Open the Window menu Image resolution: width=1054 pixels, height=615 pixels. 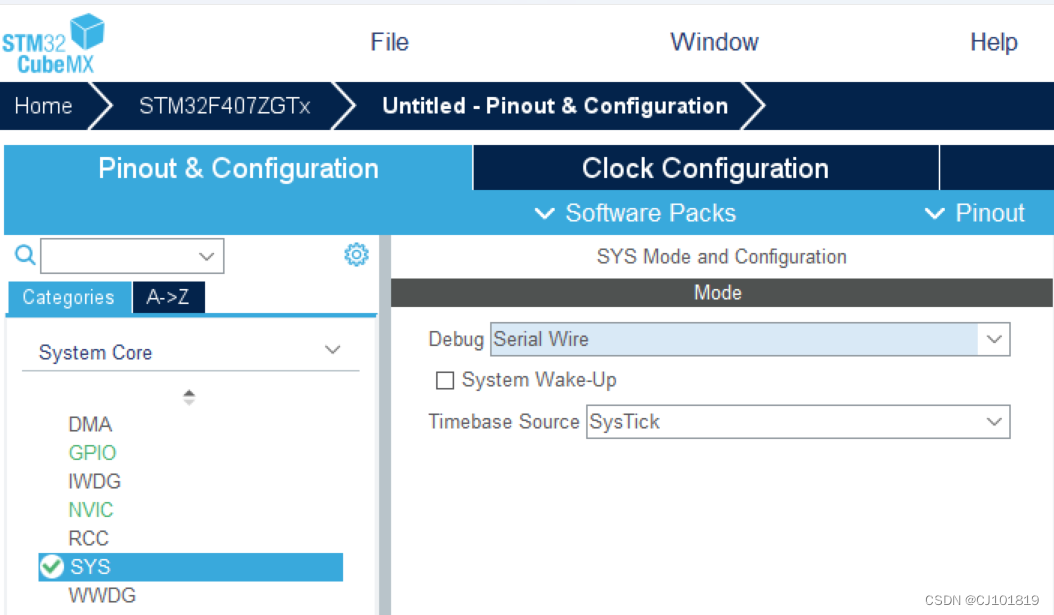[x=715, y=42]
